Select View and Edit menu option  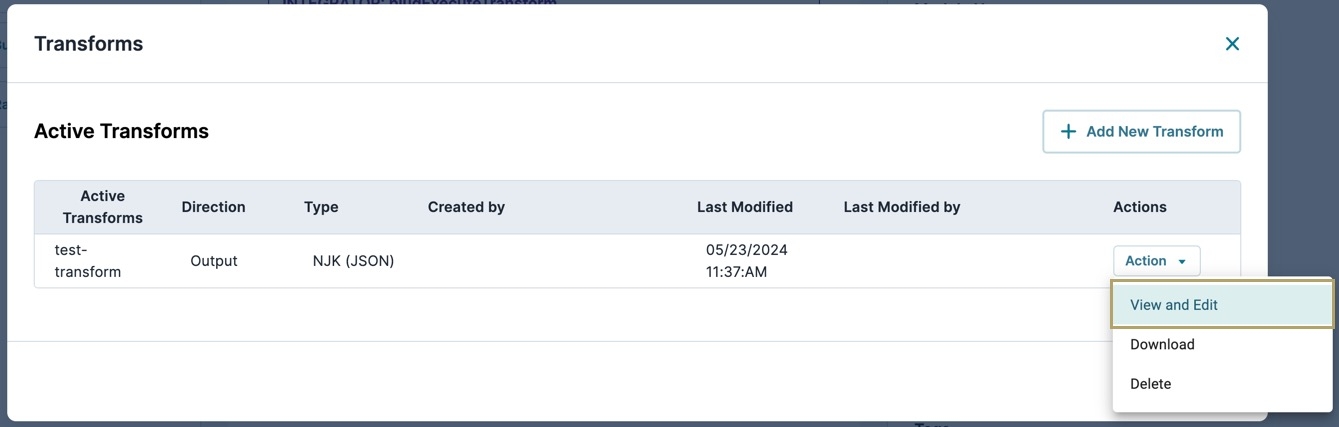[x=1222, y=305]
